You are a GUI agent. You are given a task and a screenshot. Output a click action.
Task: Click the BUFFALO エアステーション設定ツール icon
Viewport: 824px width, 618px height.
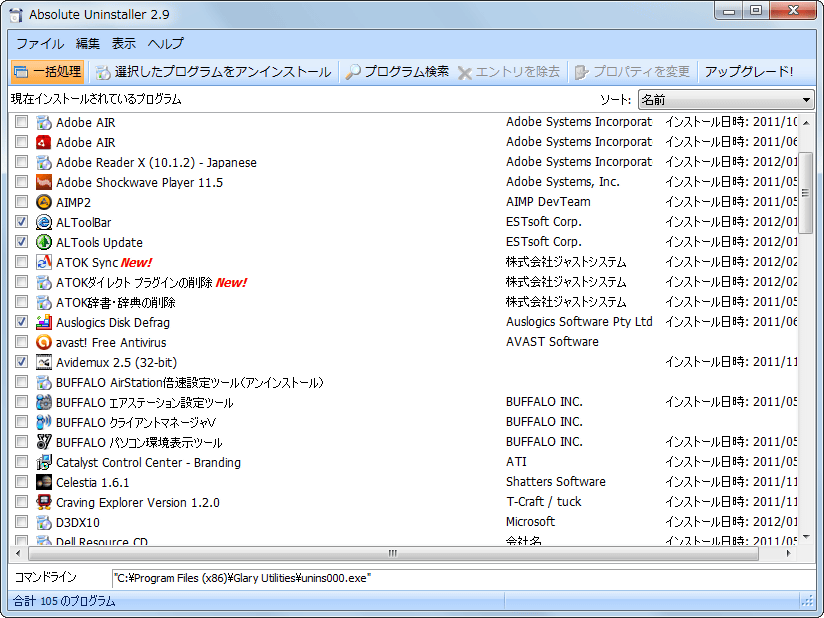(x=44, y=403)
